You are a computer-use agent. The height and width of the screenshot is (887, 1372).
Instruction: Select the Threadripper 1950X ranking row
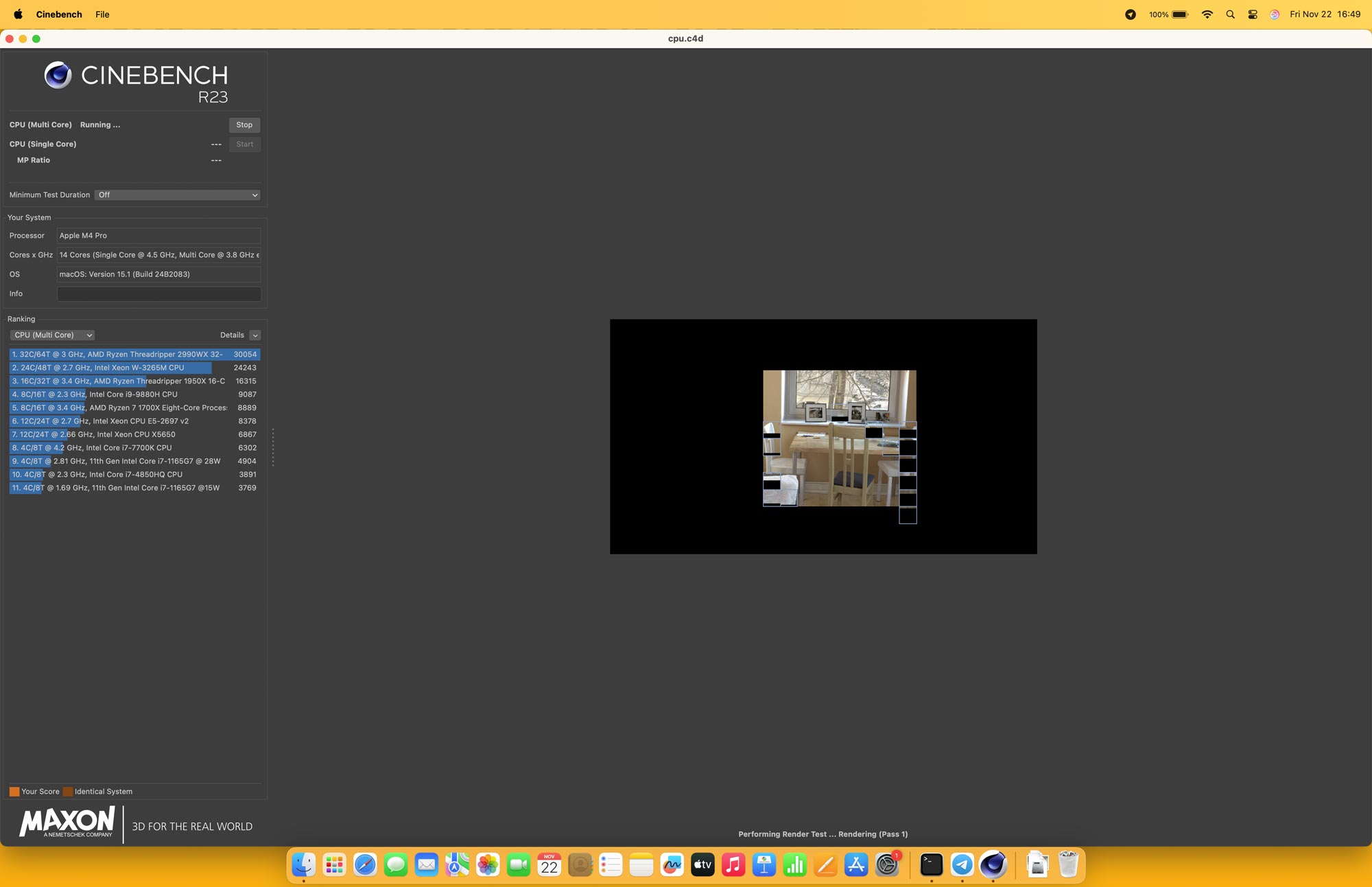click(x=134, y=381)
